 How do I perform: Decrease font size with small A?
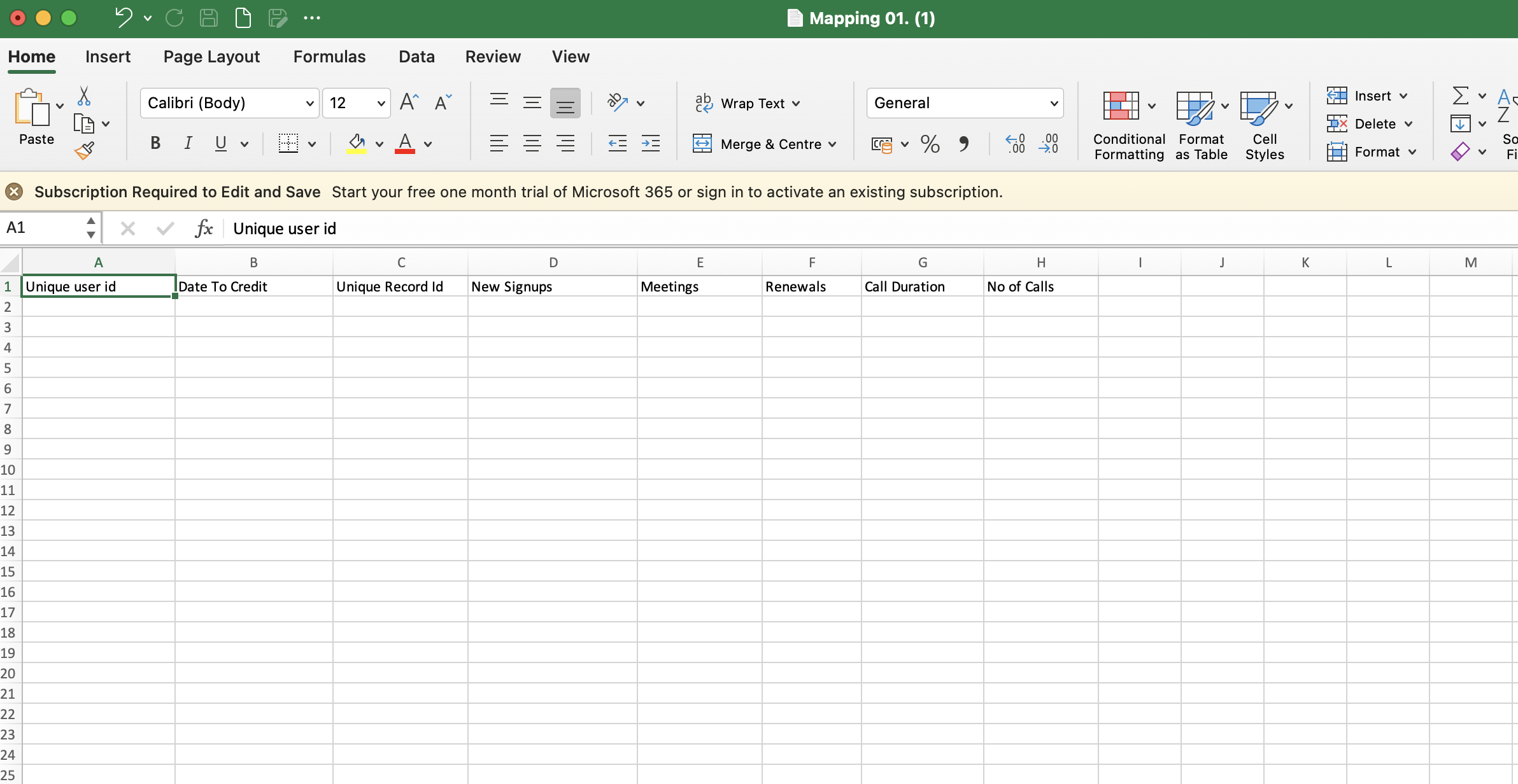click(x=443, y=102)
